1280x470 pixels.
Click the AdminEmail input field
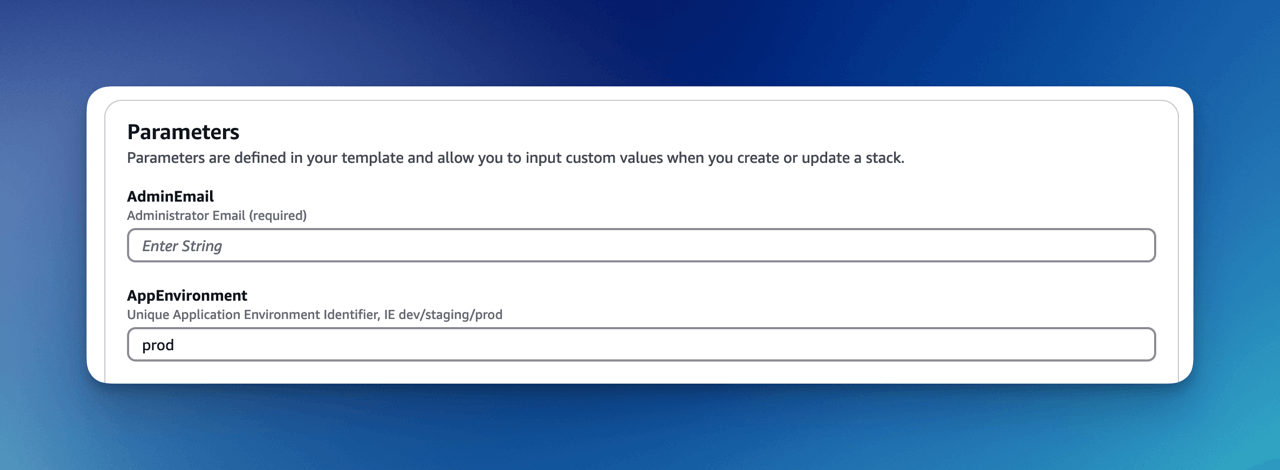click(x=641, y=246)
